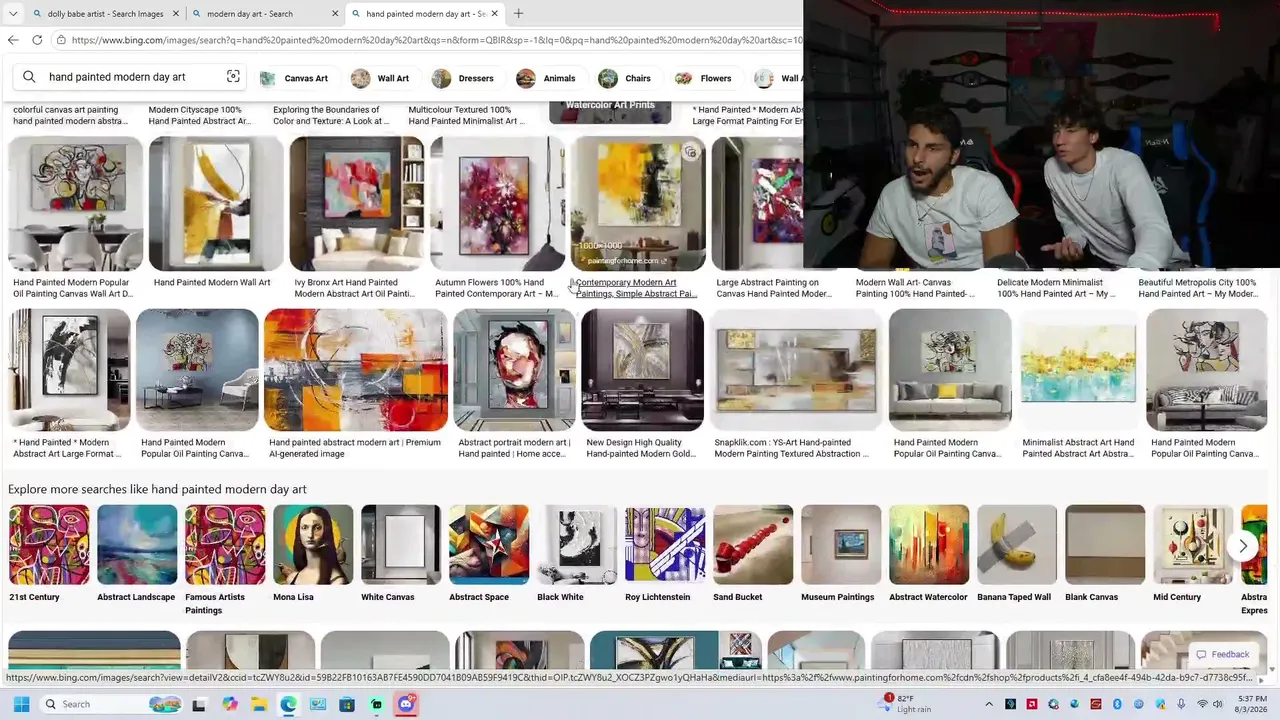Filter results by Wall Art chip
This screenshot has height=720, width=1280.
pos(380,78)
